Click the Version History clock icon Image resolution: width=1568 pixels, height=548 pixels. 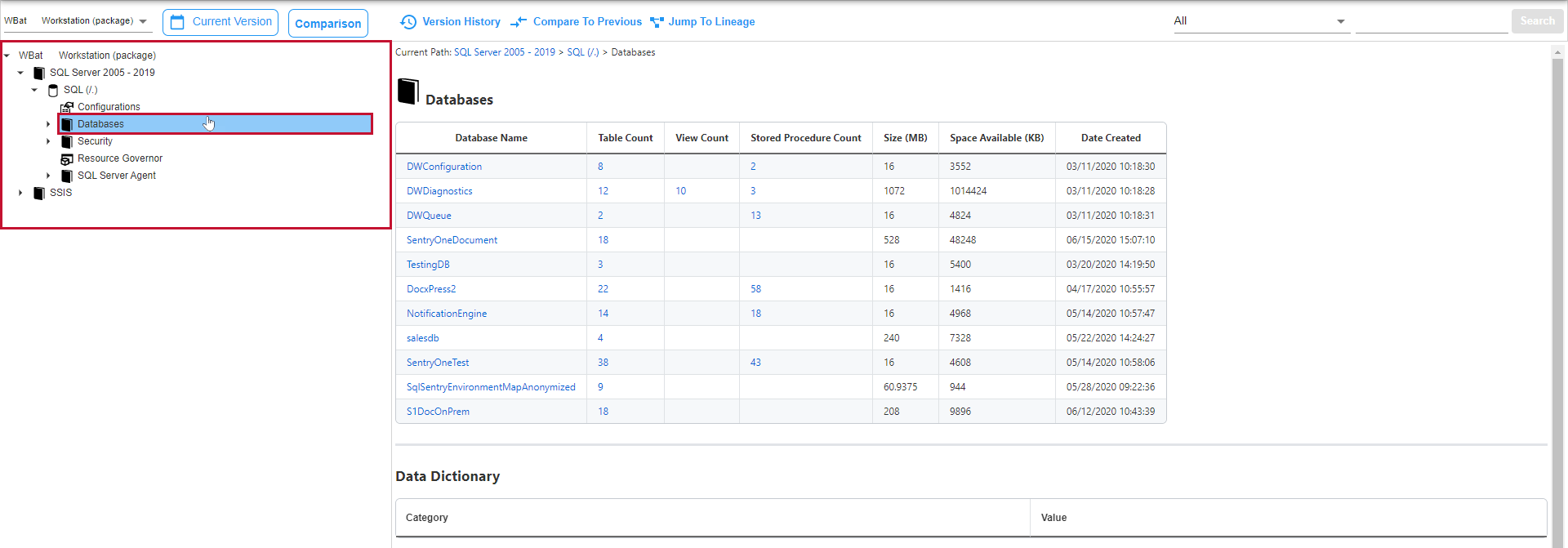[408, 22]
